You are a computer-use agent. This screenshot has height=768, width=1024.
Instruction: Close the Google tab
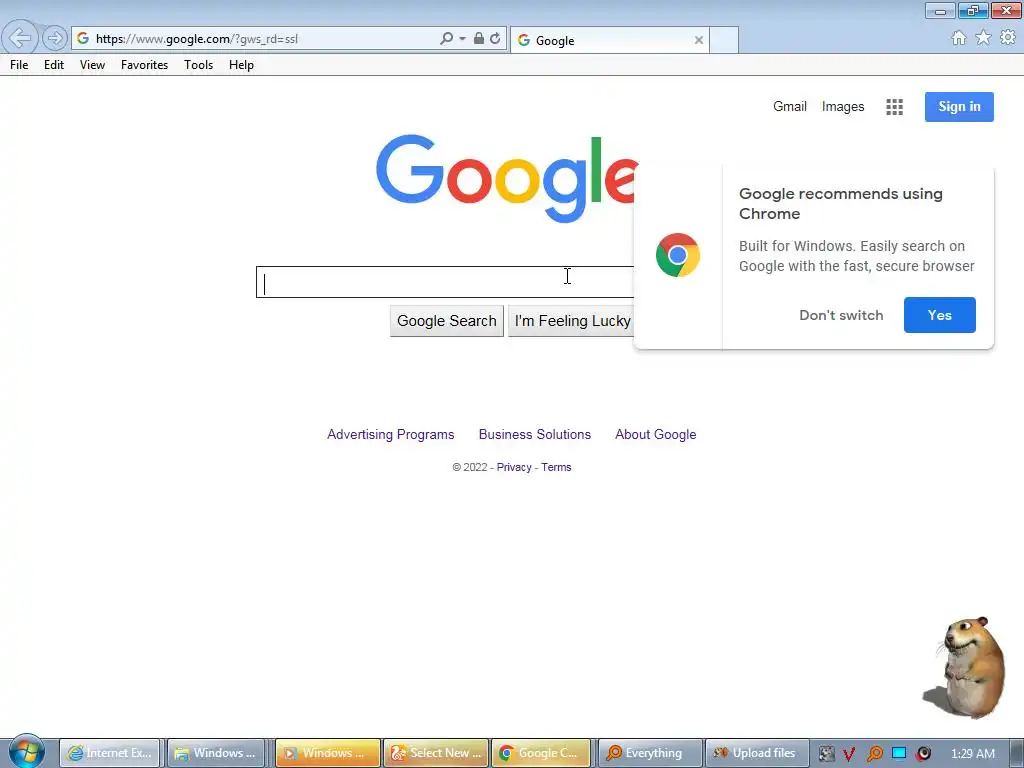[x=699, y=40]
